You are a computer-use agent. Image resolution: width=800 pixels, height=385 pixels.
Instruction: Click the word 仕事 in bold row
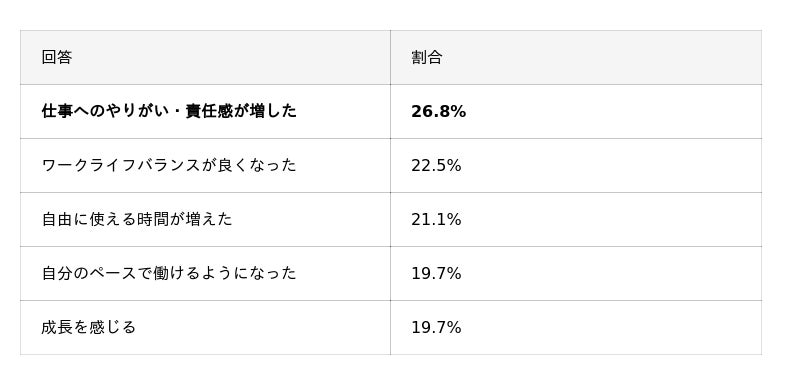point(57,111)
